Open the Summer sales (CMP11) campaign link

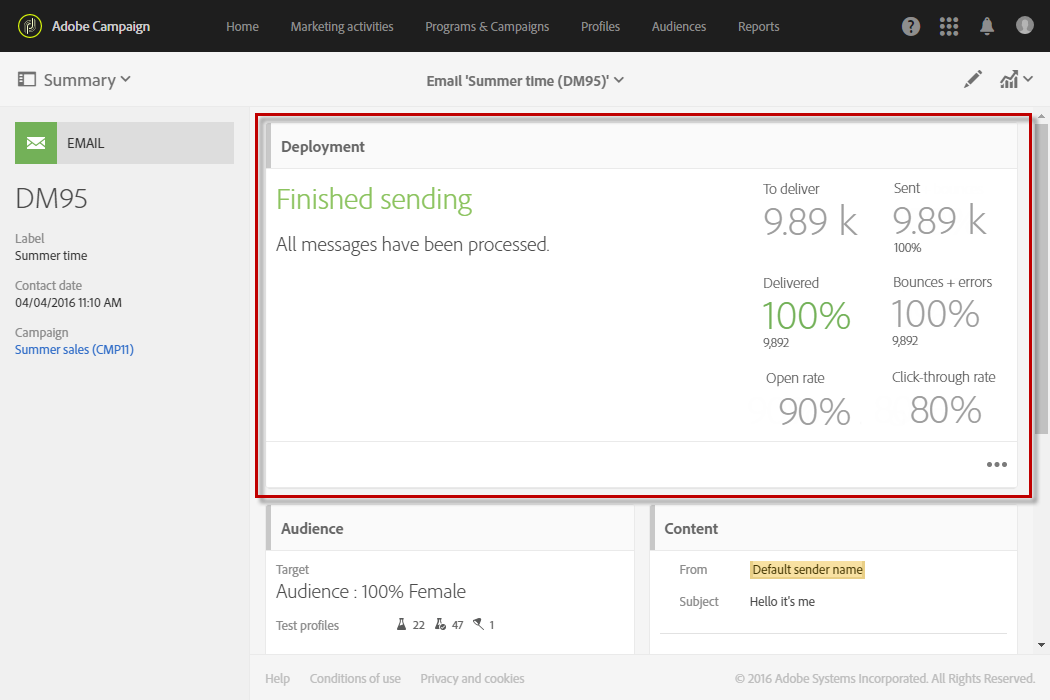[74, 350]
